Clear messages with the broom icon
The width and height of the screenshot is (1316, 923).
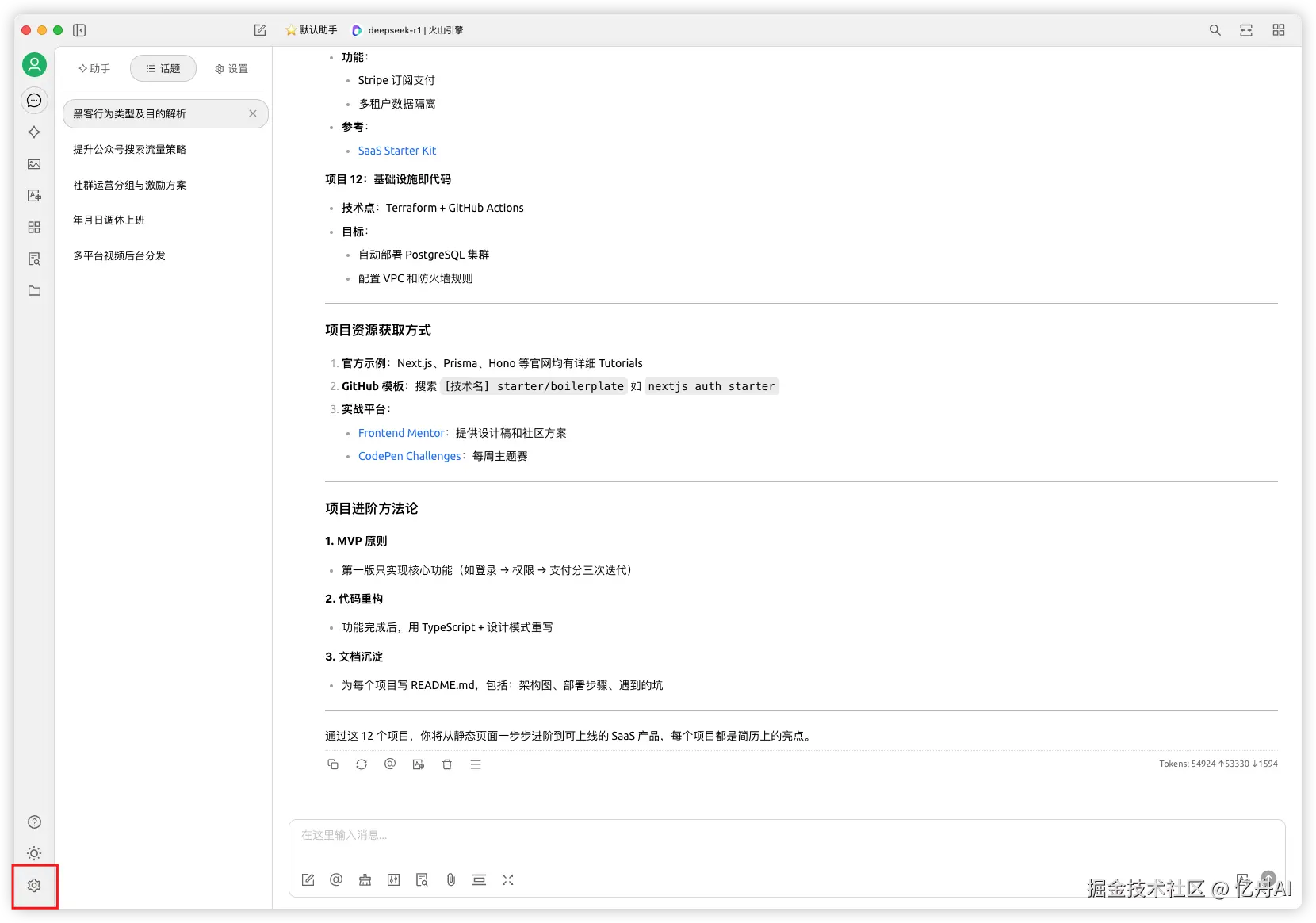click(x=365, y=880)
